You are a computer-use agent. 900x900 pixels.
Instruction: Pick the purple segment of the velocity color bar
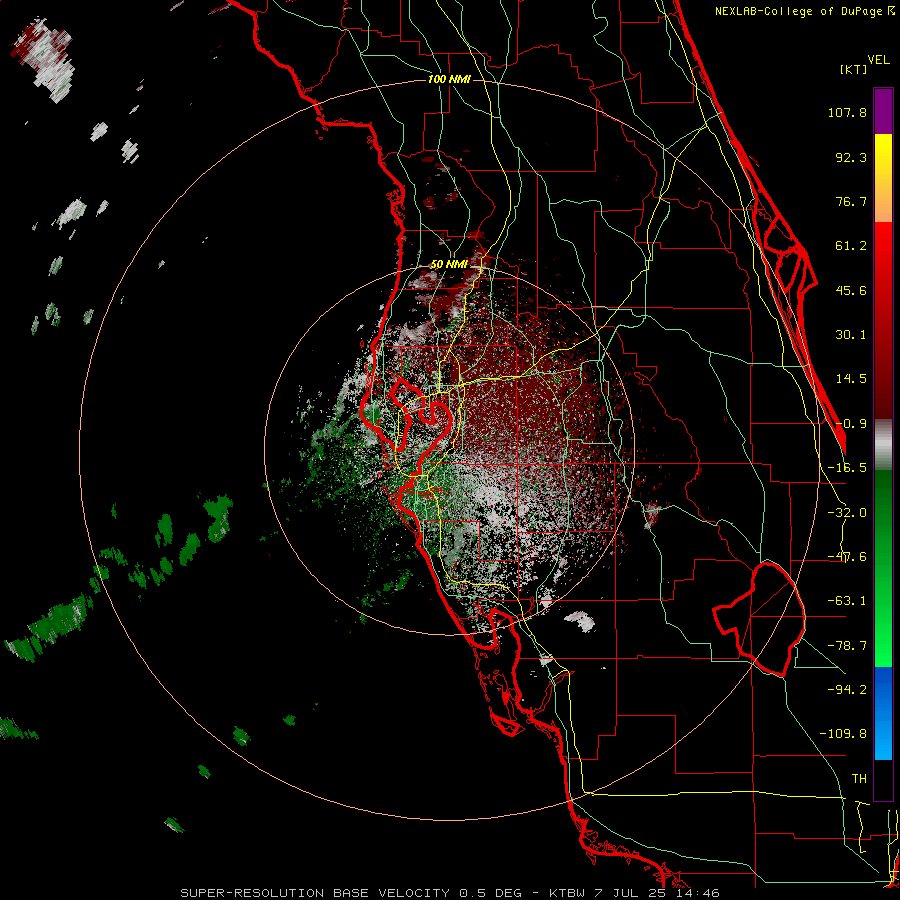point(883,111)
